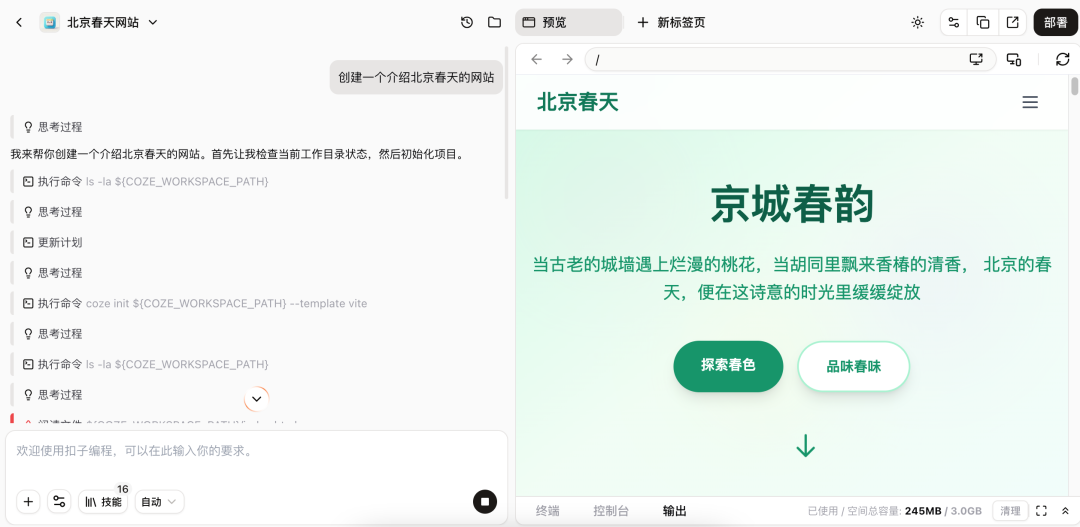The height and width of the screenshot is (527, 1080).
Task: Open the preview in an external window
Action: coord(1012,22)
